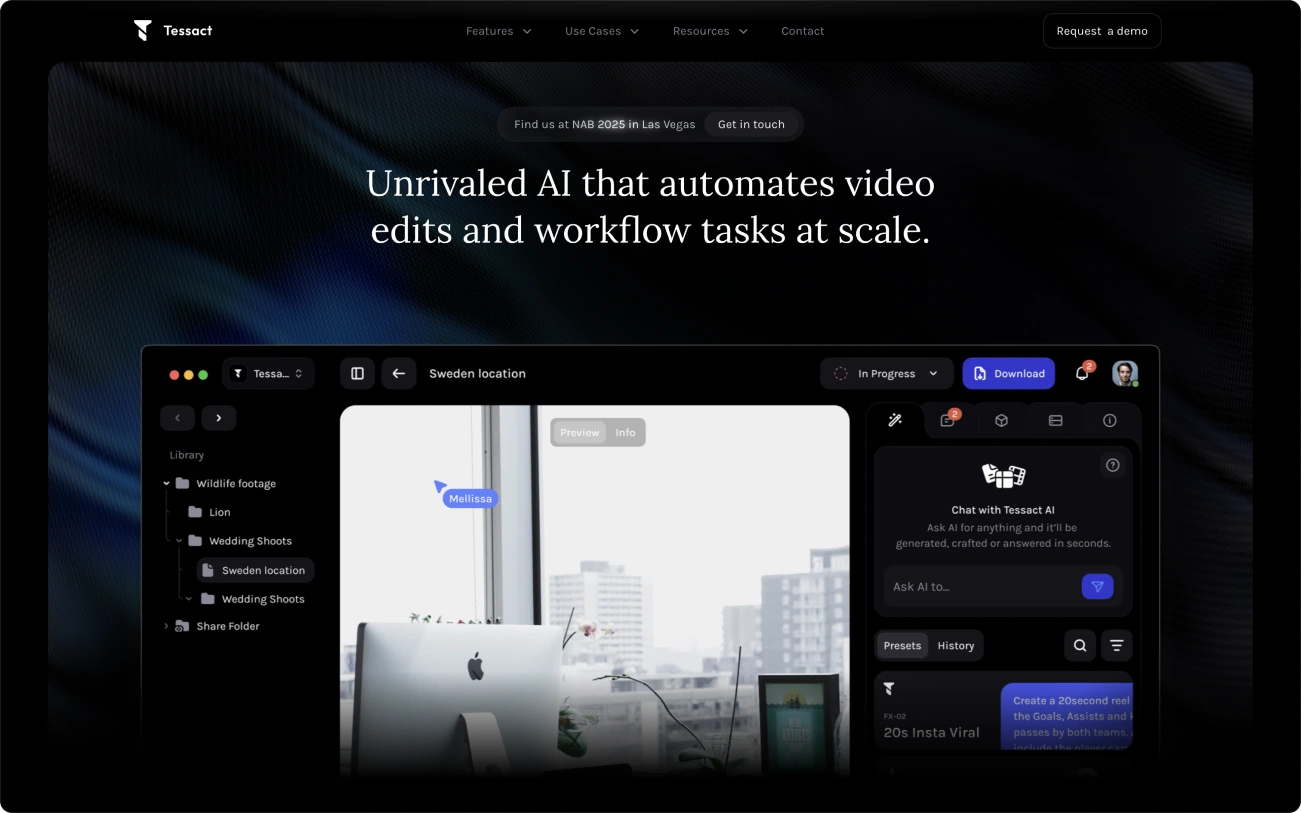Collapse the Wildlife footage folder
The width and height of the screenshot is (1301, 813).
click(x=167, y=484)
